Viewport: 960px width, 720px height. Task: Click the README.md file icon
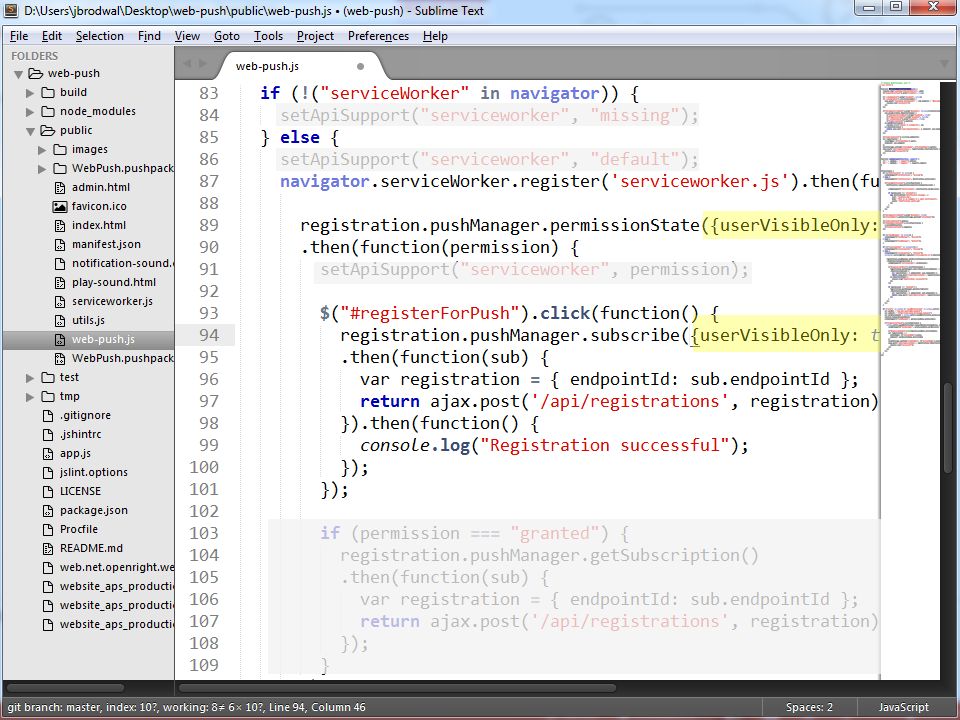point(48,549)
